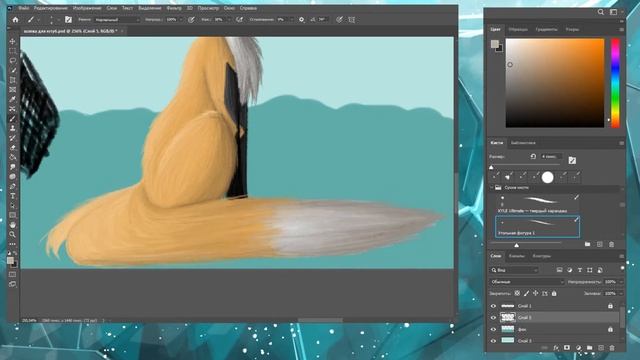Select the Crop tool

pos(13,80)
